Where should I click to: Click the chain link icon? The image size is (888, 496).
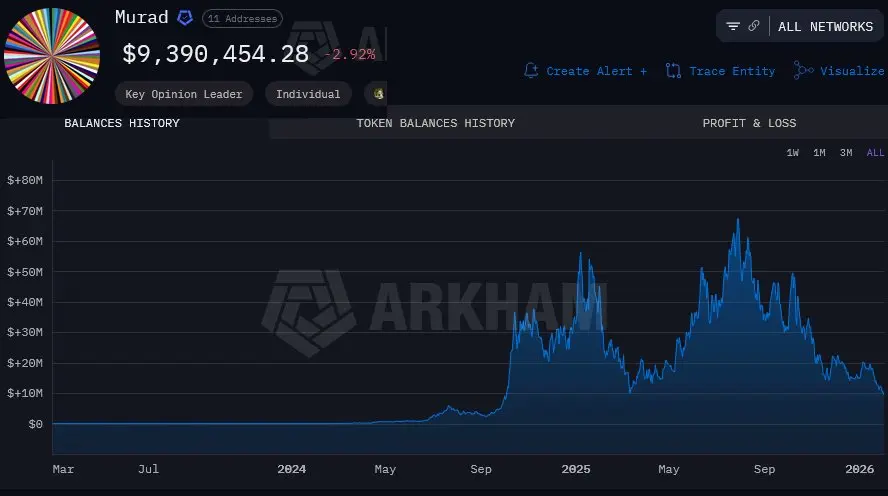[x=754, y=26]
